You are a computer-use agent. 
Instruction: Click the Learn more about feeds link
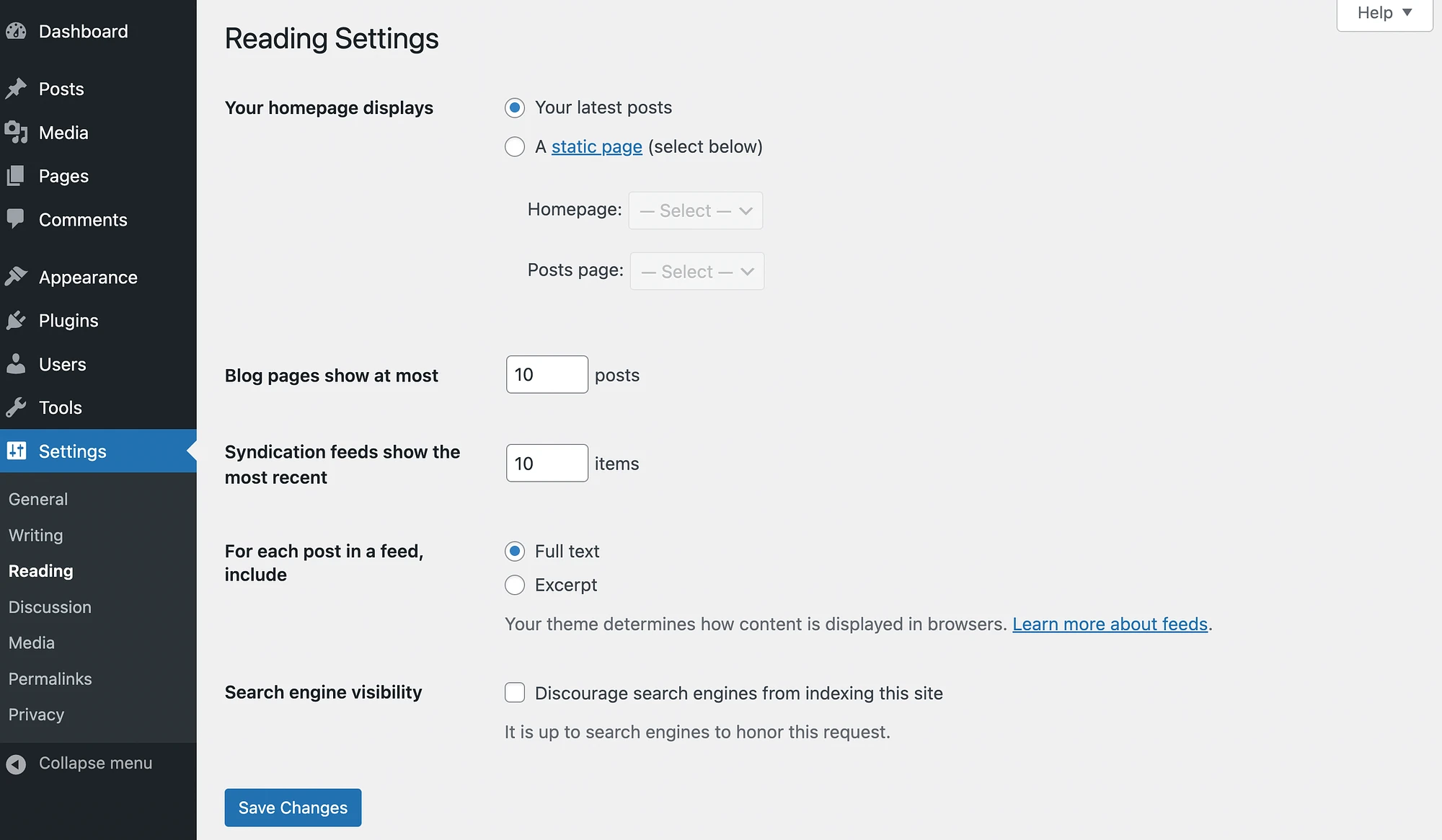pyautogui.click(x=1110, y=623)
